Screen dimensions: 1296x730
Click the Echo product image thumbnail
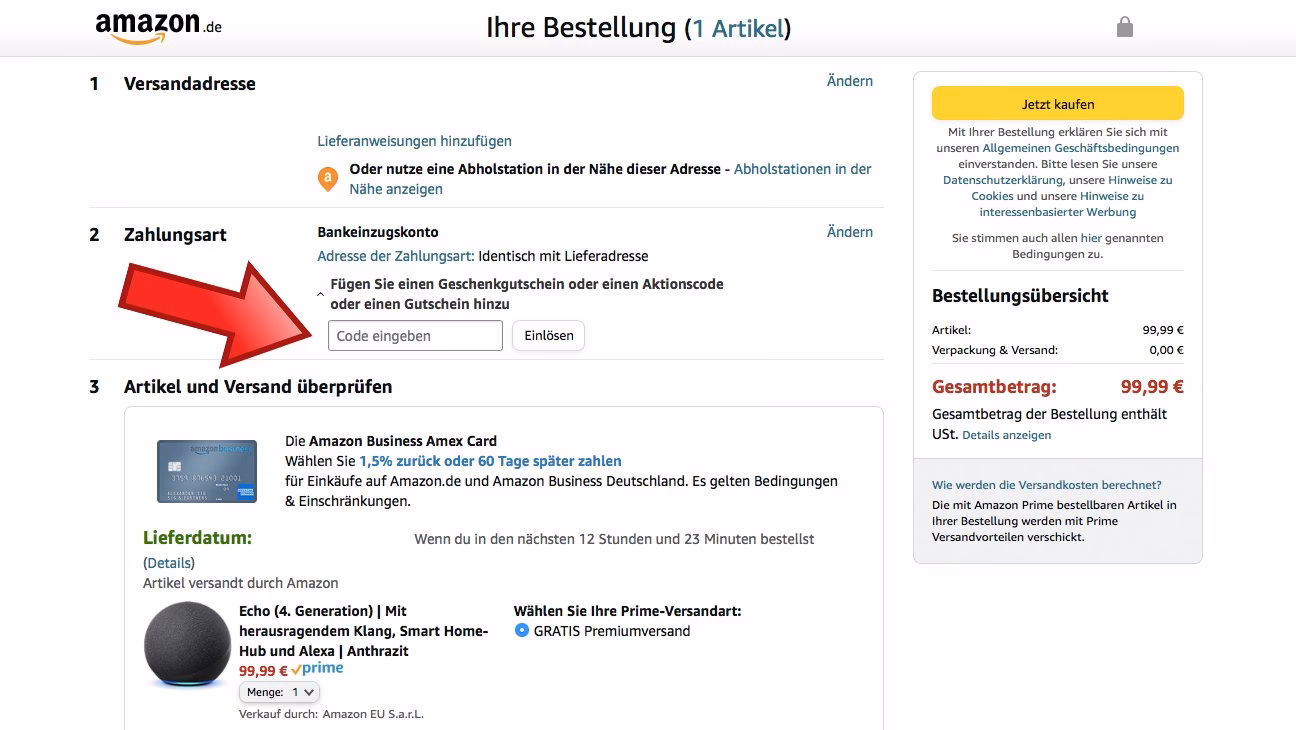click(186, 643)
